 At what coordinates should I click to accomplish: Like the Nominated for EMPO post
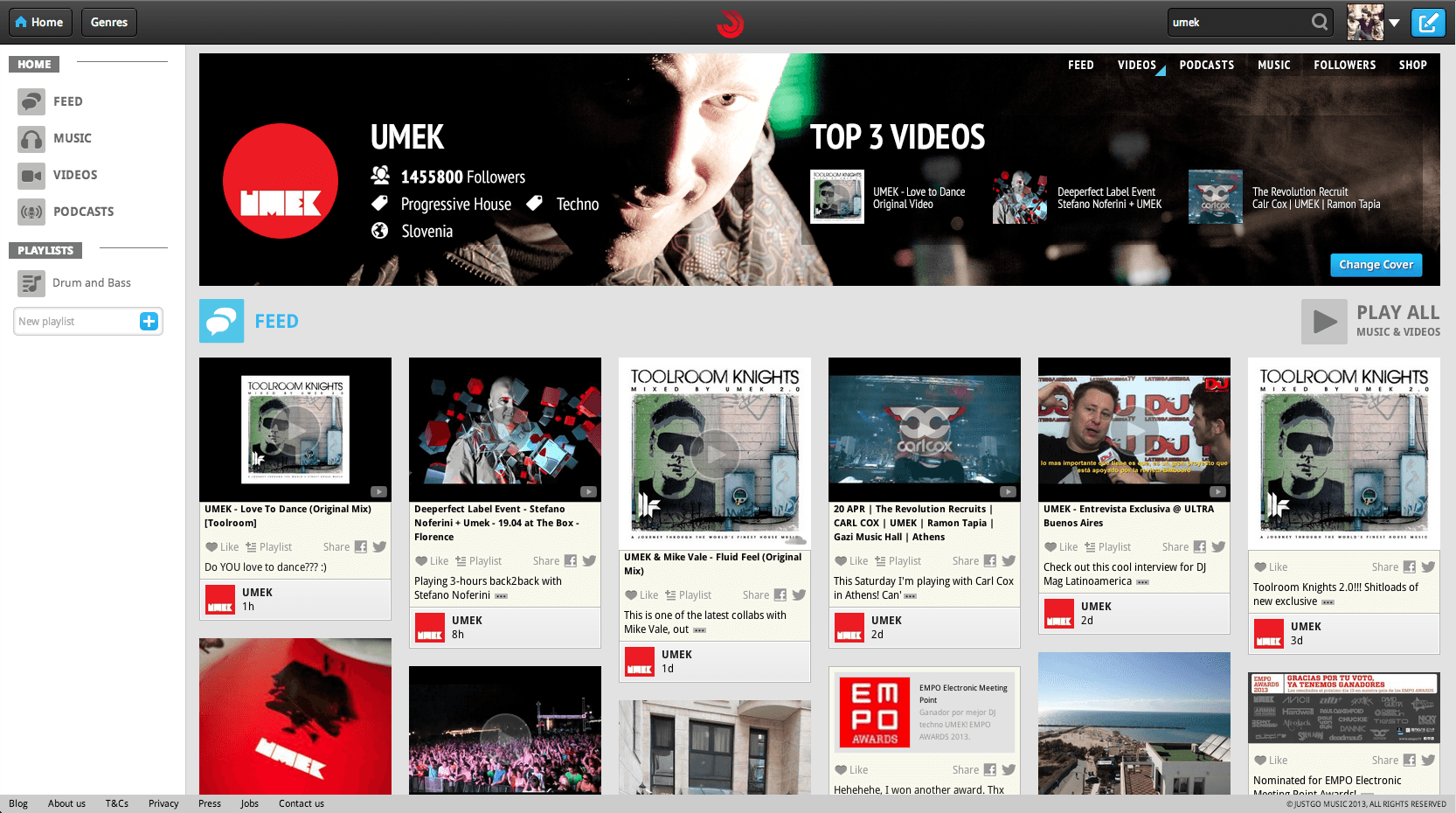tap(1271, 761)
